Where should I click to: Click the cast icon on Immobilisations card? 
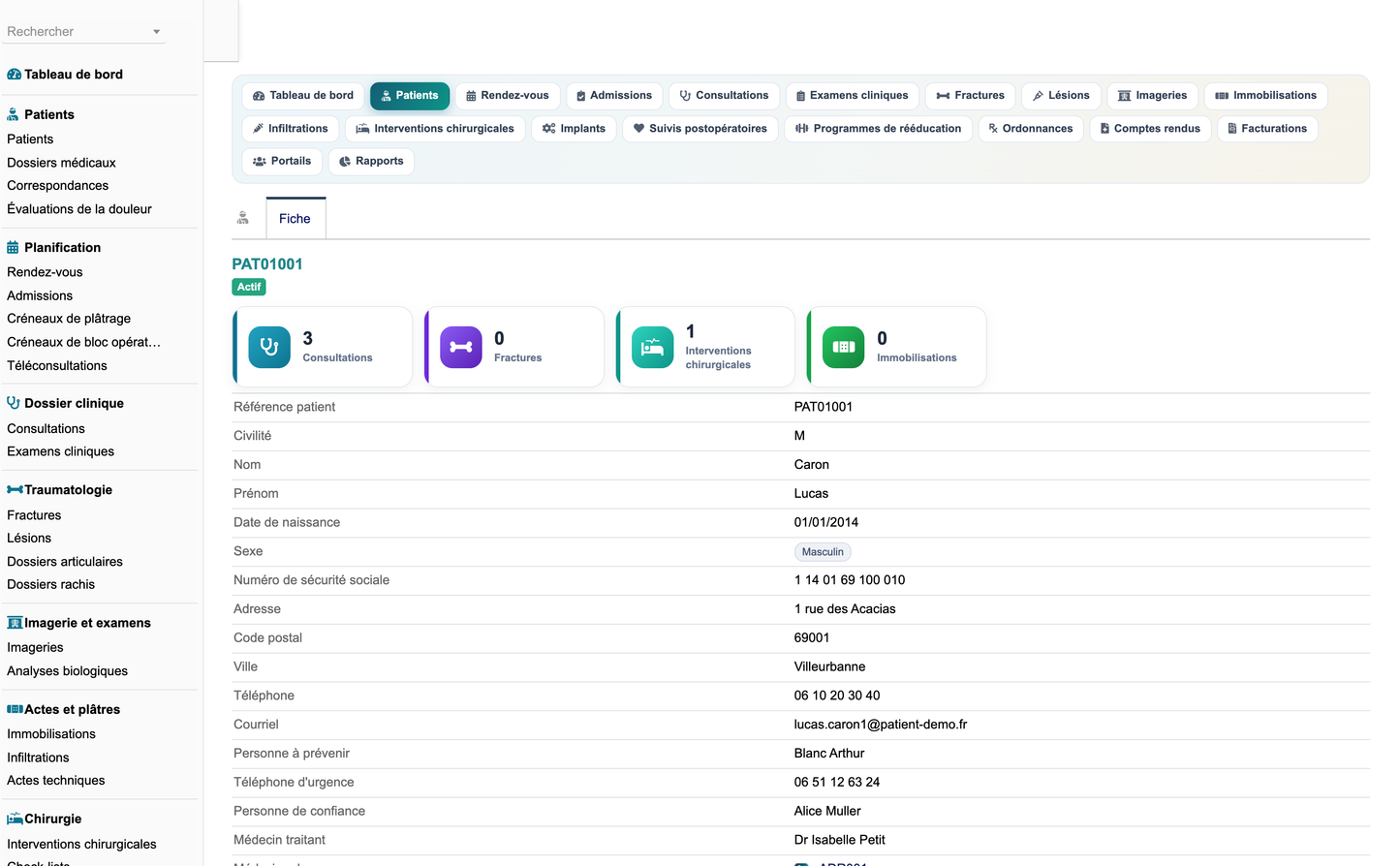[844, 347]
